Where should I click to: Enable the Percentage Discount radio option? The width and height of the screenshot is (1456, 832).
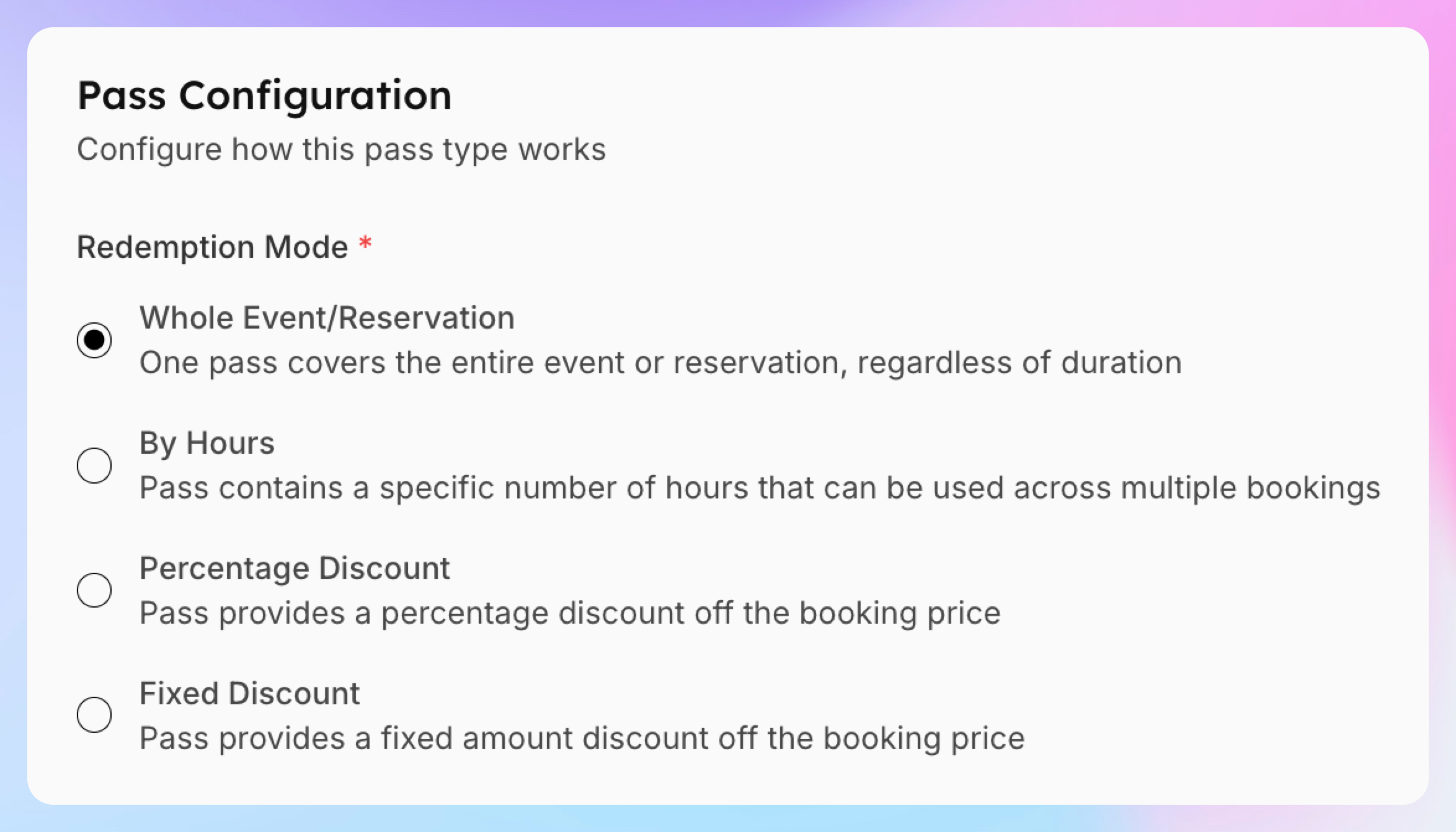click(94, 590)
